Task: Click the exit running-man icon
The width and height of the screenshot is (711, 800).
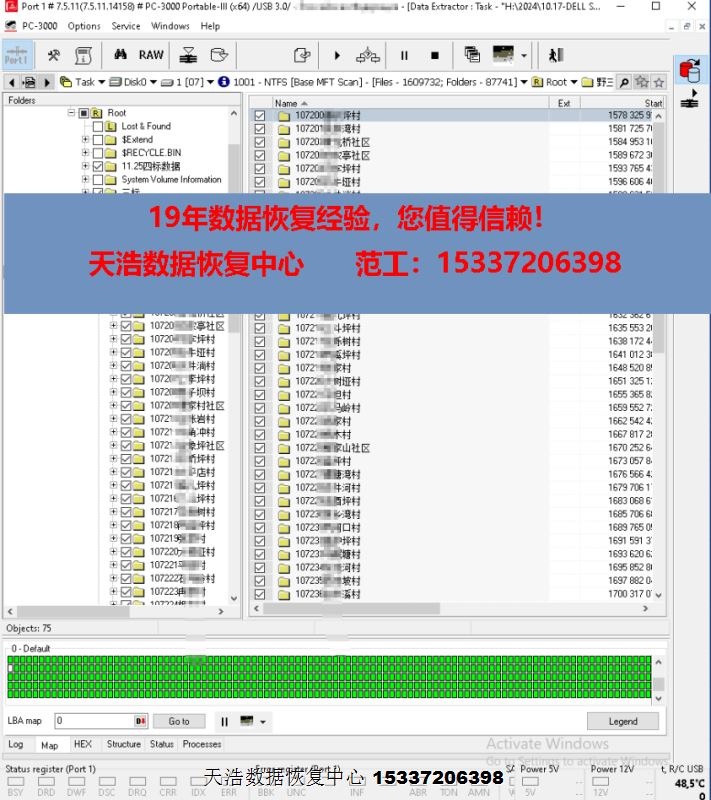Action: pos(556,55)
